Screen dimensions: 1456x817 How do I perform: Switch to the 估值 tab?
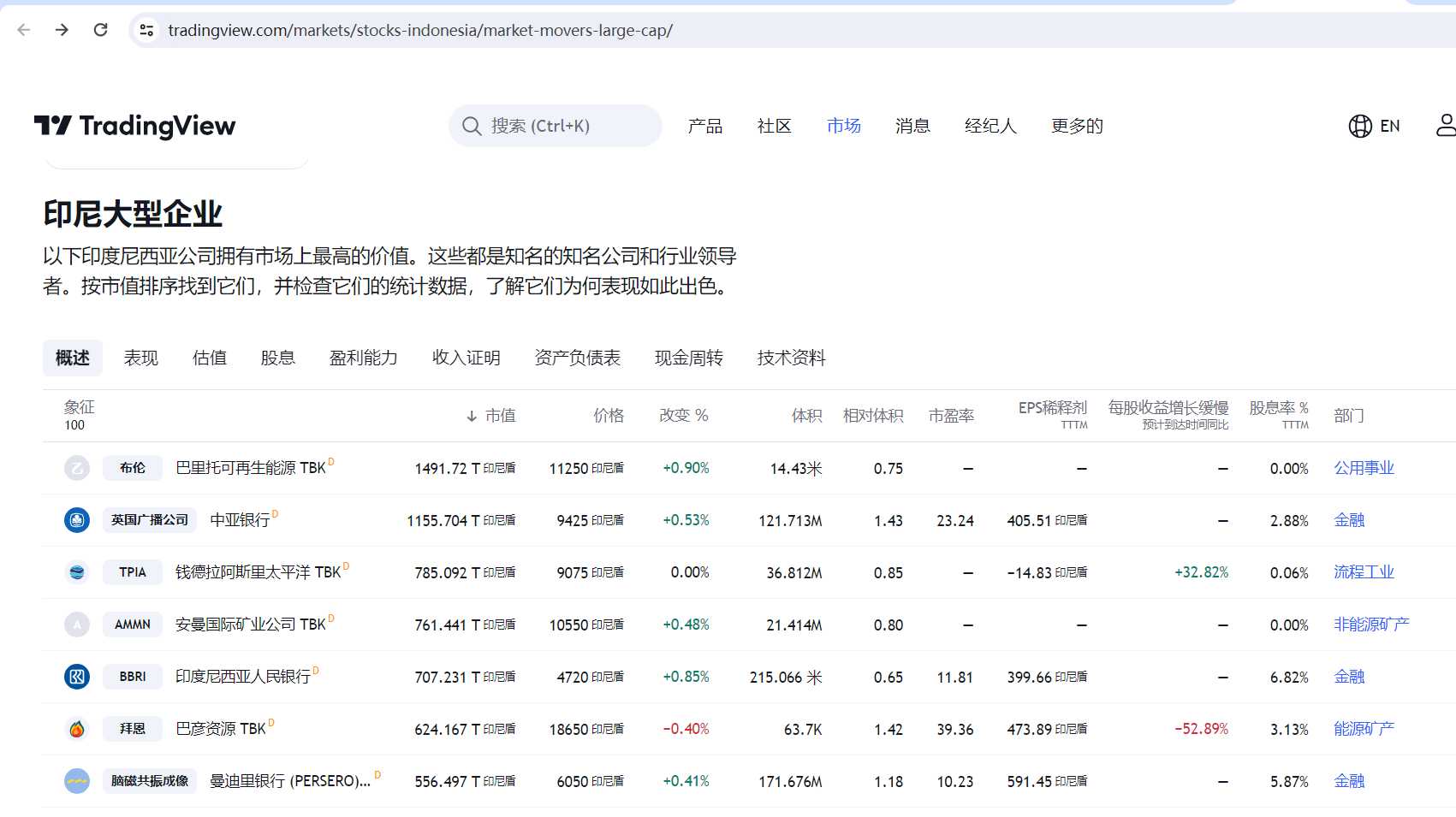[x=210, y=358]
